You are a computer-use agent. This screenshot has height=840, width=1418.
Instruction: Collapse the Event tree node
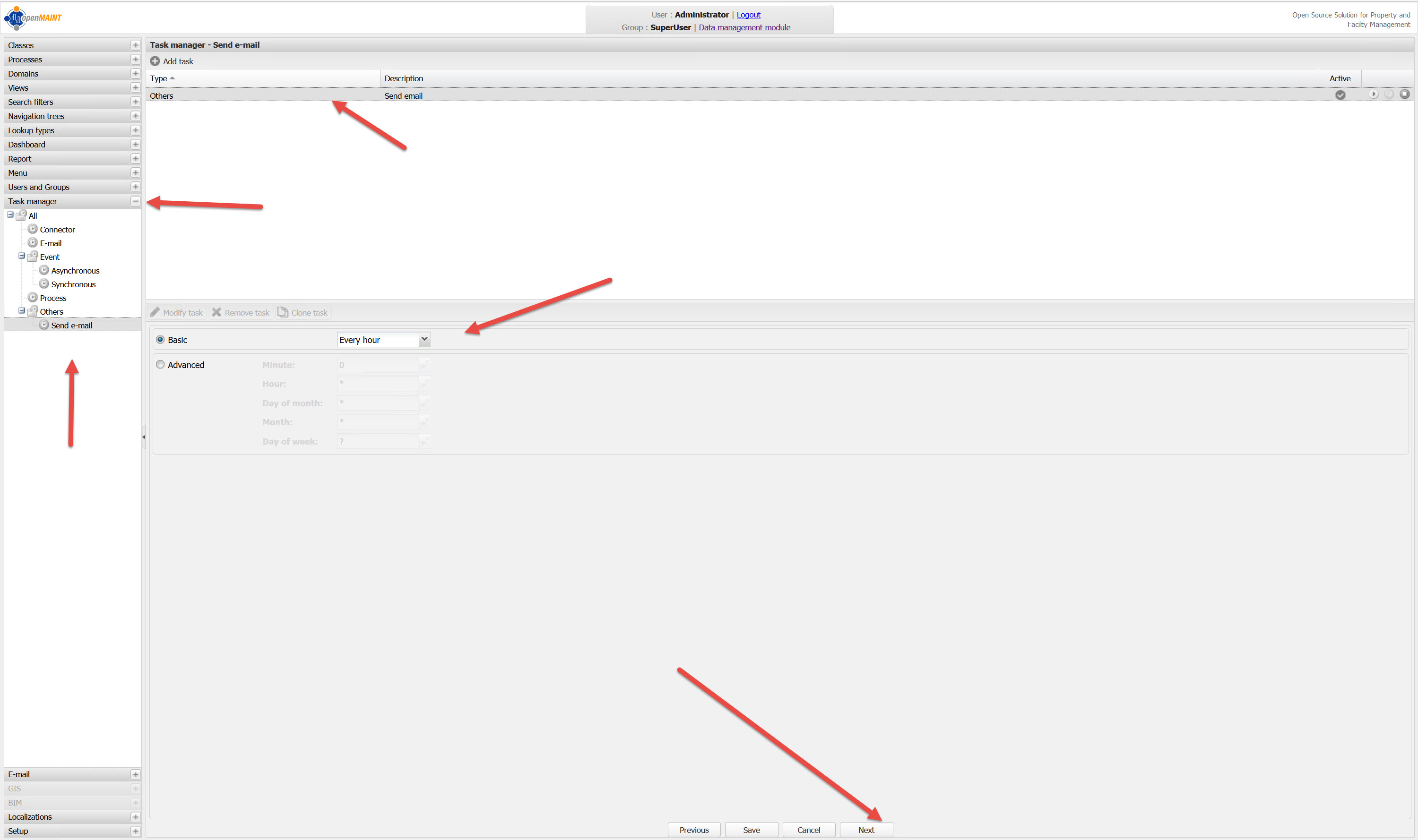tap(22, 256)
